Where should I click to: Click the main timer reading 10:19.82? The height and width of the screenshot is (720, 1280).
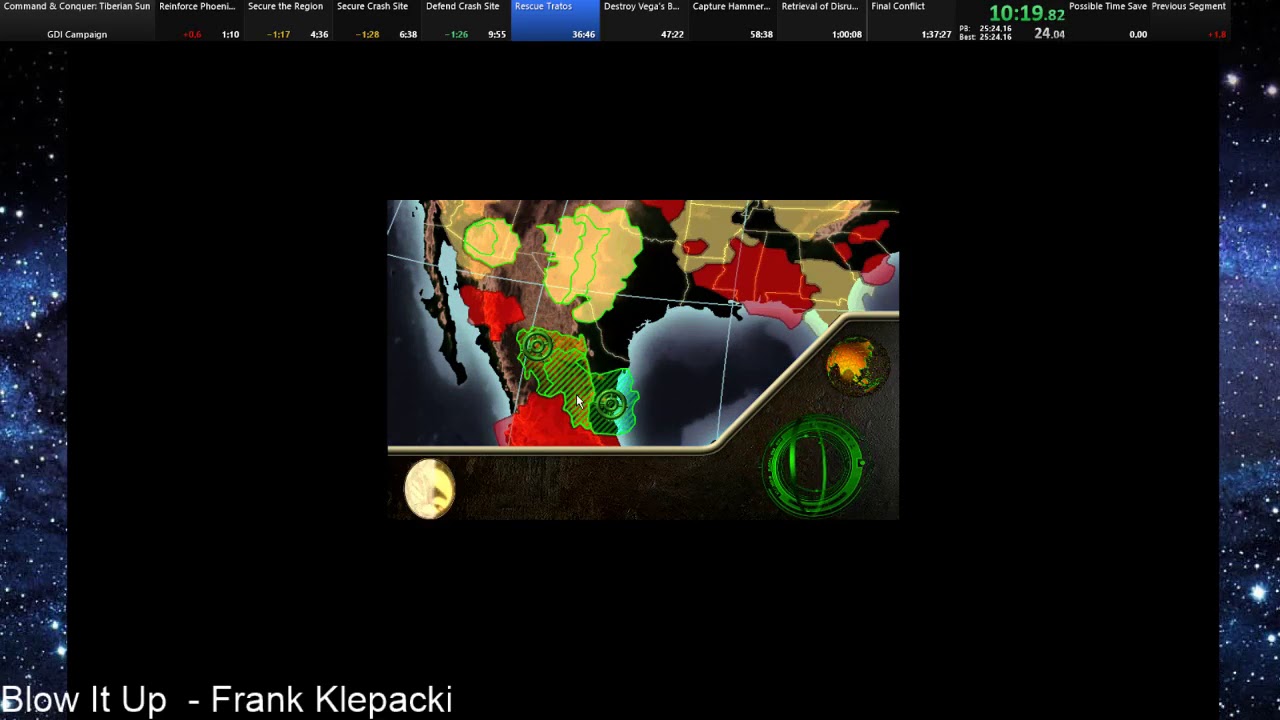click(x=1026, y=13)
